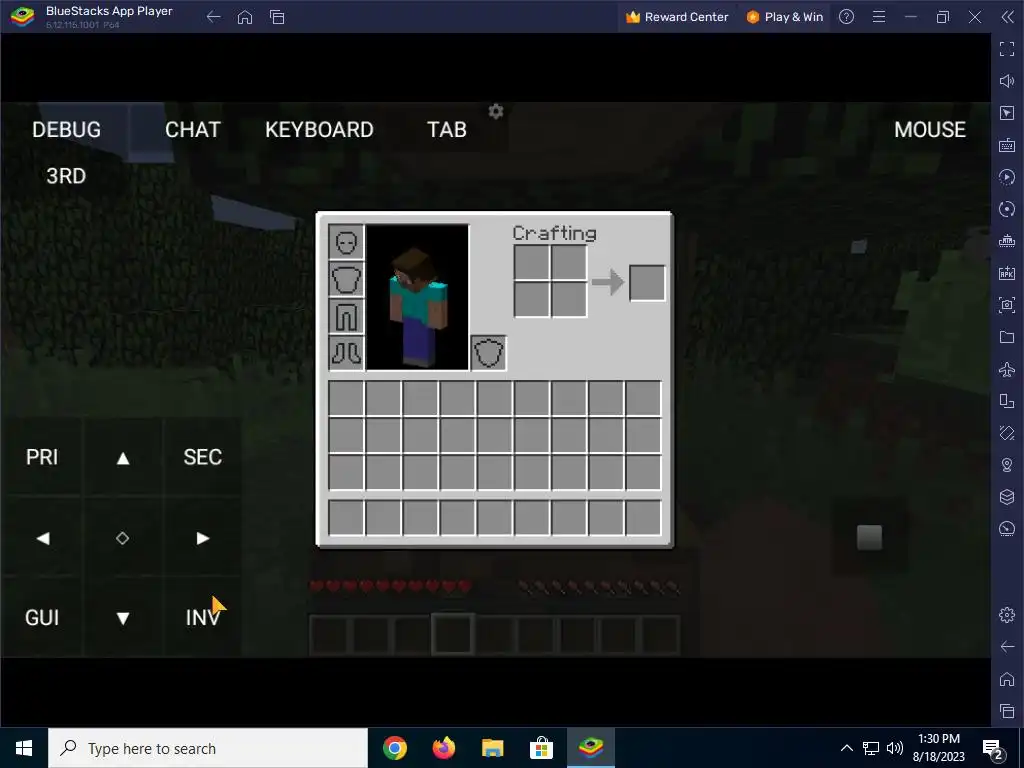
Task: Open the media folder in sidebar
Action: (x=1007, y=337)
